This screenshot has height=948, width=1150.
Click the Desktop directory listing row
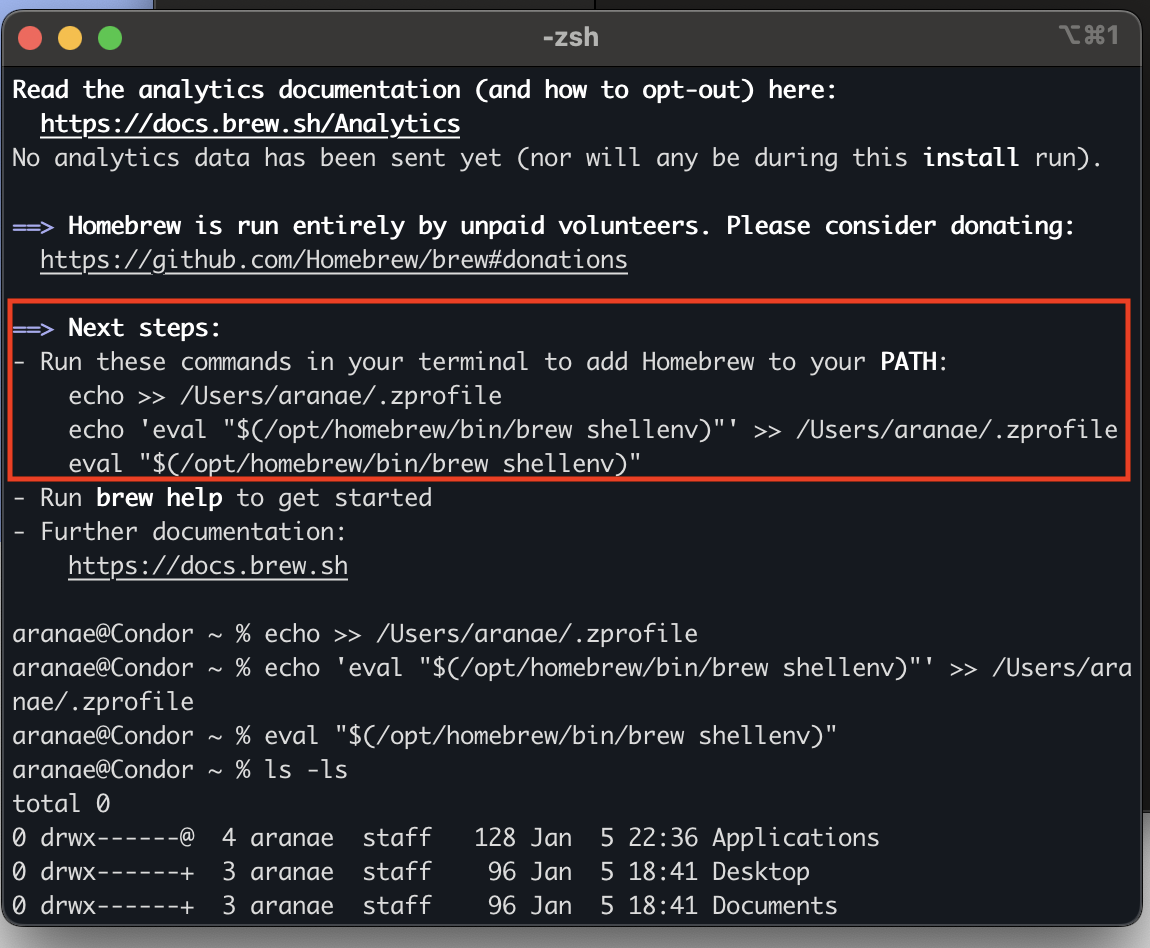[x=411, y=872]
